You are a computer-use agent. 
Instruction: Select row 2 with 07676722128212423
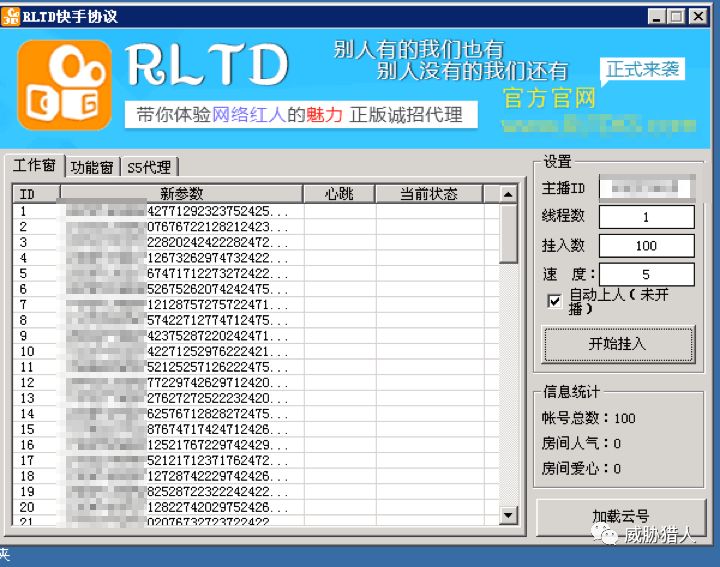(256, 227)
